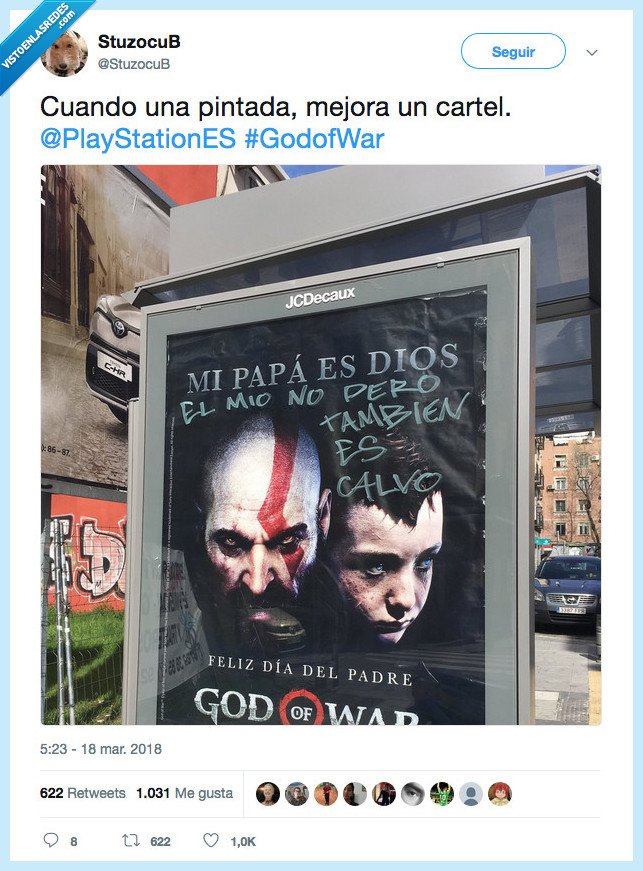This screenshot has height=871, width=643.
Task: View the 622 Retweets list
Action: [83, 793]
